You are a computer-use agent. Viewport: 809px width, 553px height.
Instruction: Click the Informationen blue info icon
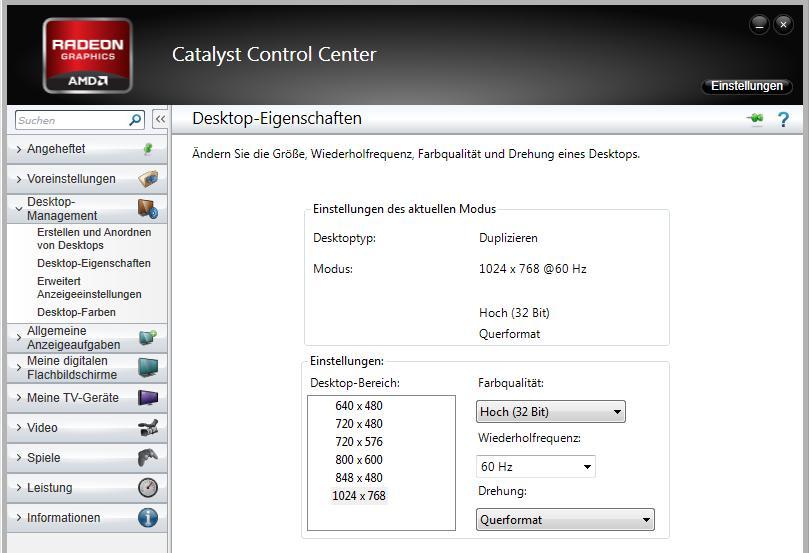[148, 518]
